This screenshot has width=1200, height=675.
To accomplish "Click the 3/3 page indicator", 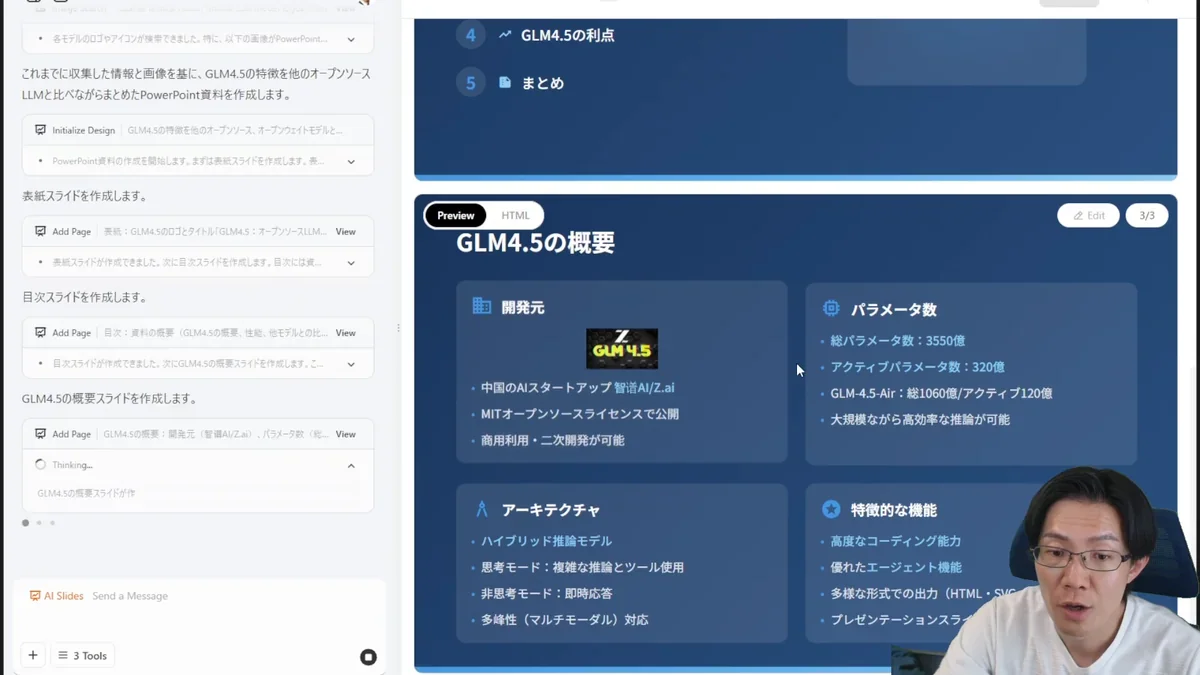I will (x=1147, y=215).
